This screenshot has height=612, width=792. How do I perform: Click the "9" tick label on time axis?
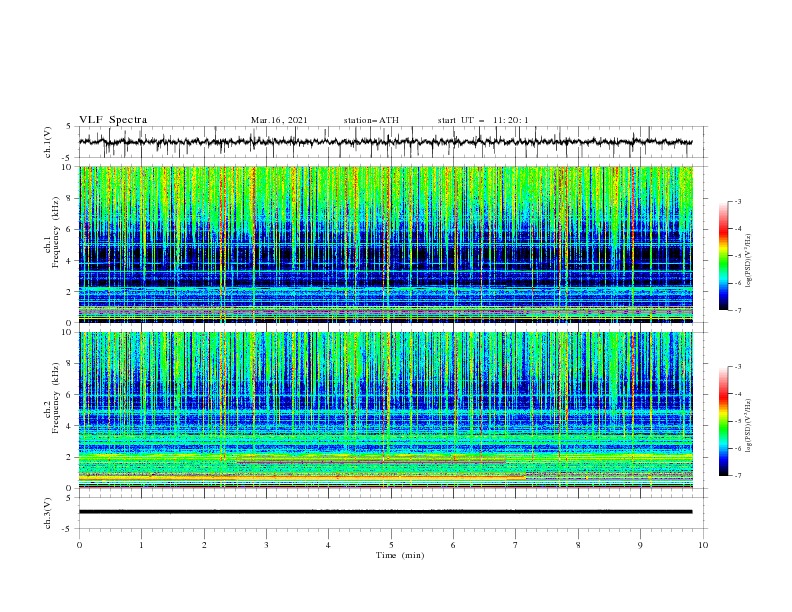pyautogui.click(x=640, y=545)
